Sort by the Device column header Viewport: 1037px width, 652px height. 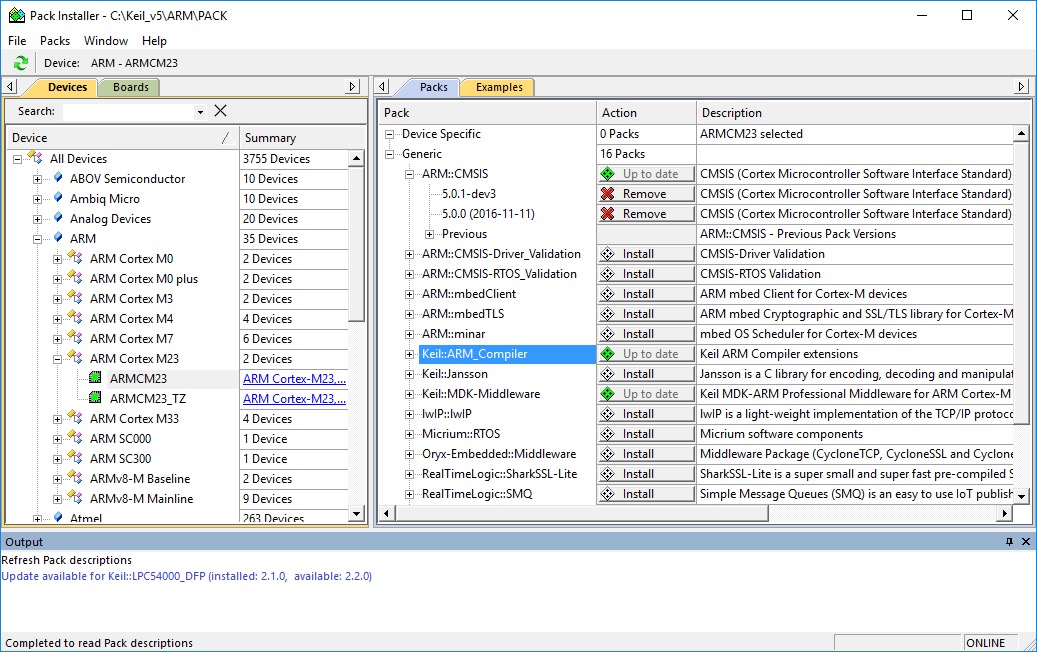(122, 138)
